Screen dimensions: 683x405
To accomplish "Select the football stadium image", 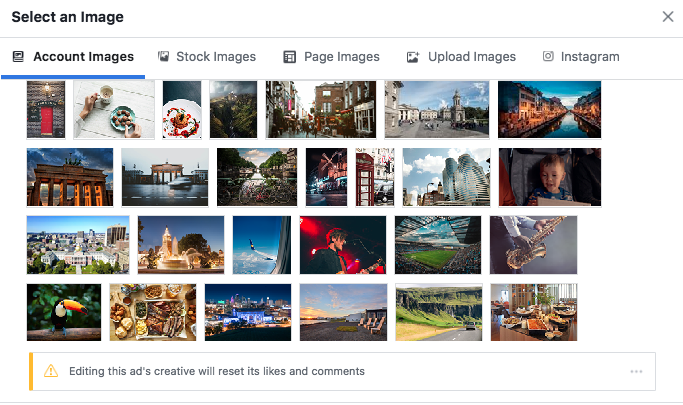I will [x=438, y=245].
